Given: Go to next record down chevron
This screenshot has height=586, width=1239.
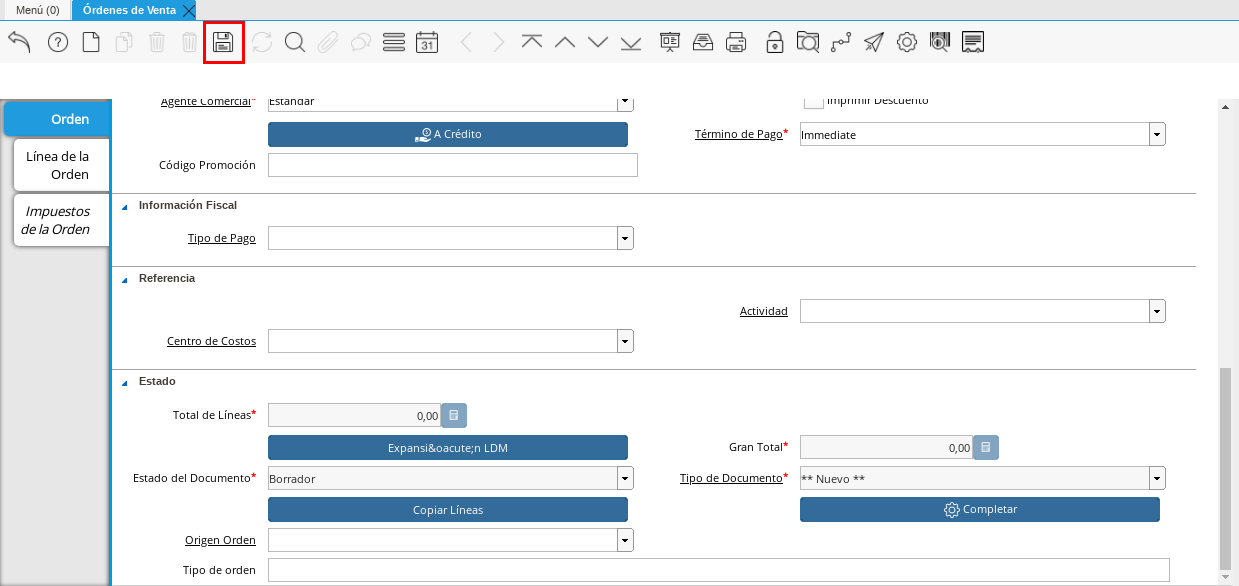Looking at the screenshot, I should pos(598,42).
